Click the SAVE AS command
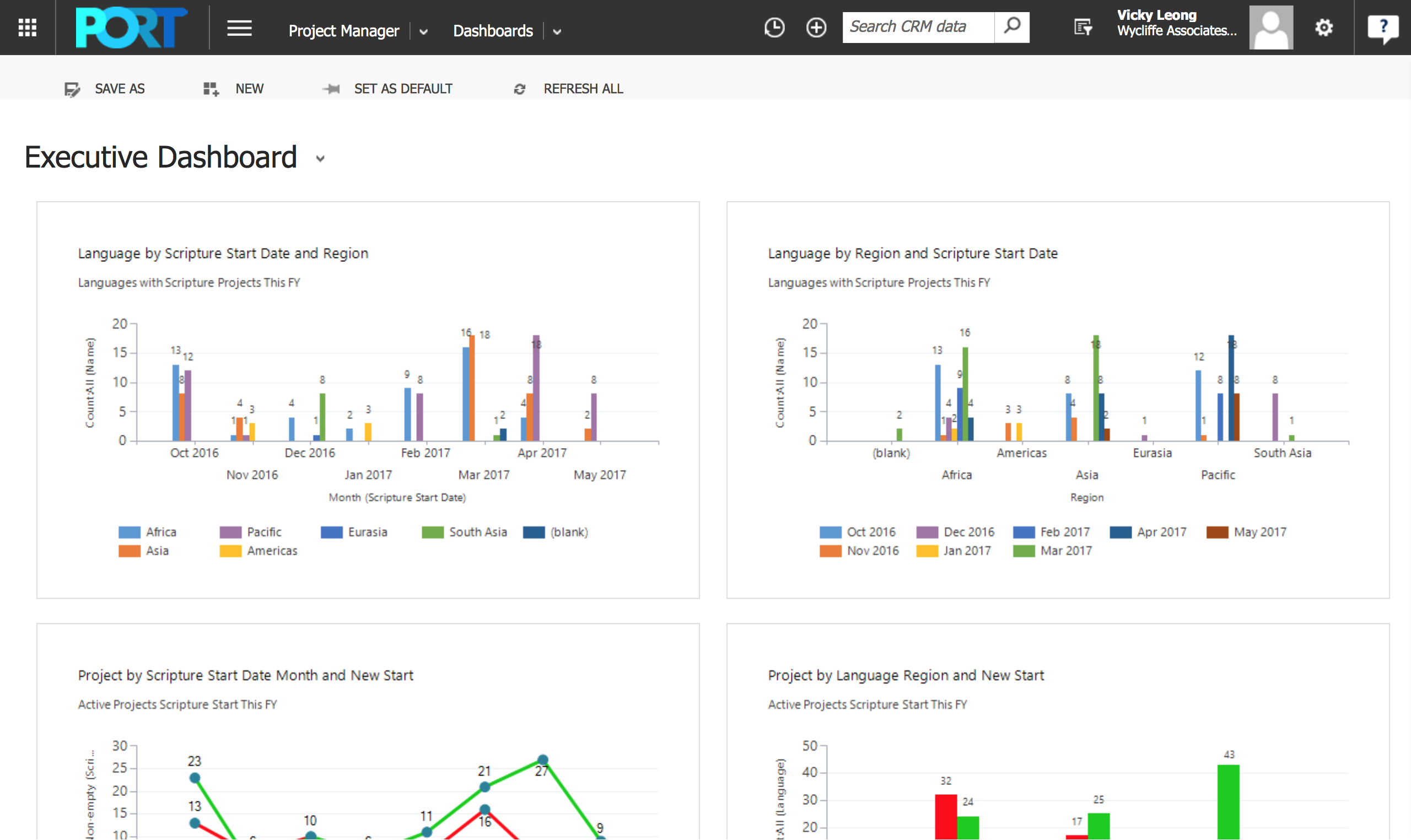This screenshot has width=1411, height=840. [120, 89]
